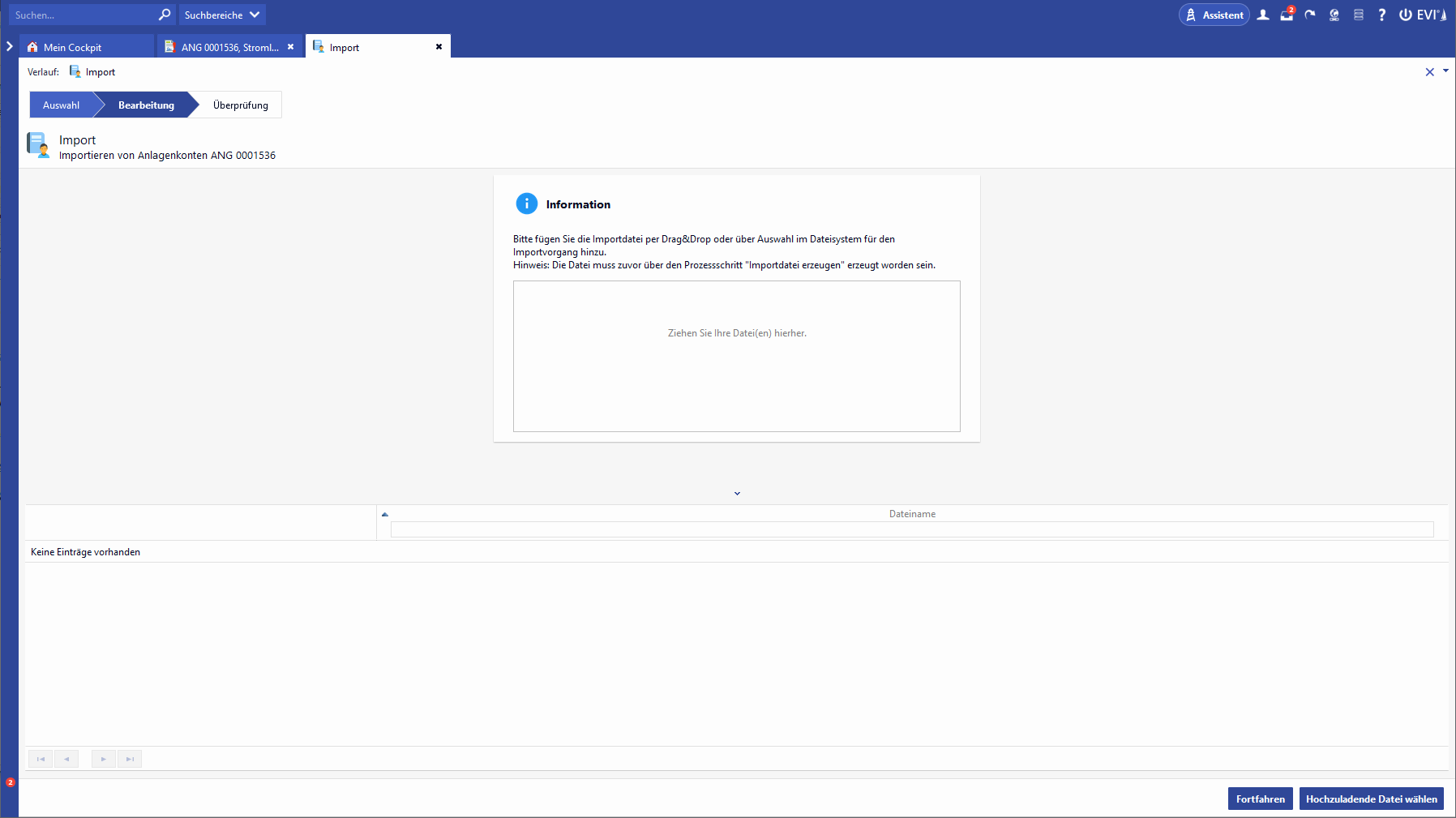1456x818 pixels.
Task: Click the redo arrow icon in header
Action: pyautogui.click(x=1310, y=15)
